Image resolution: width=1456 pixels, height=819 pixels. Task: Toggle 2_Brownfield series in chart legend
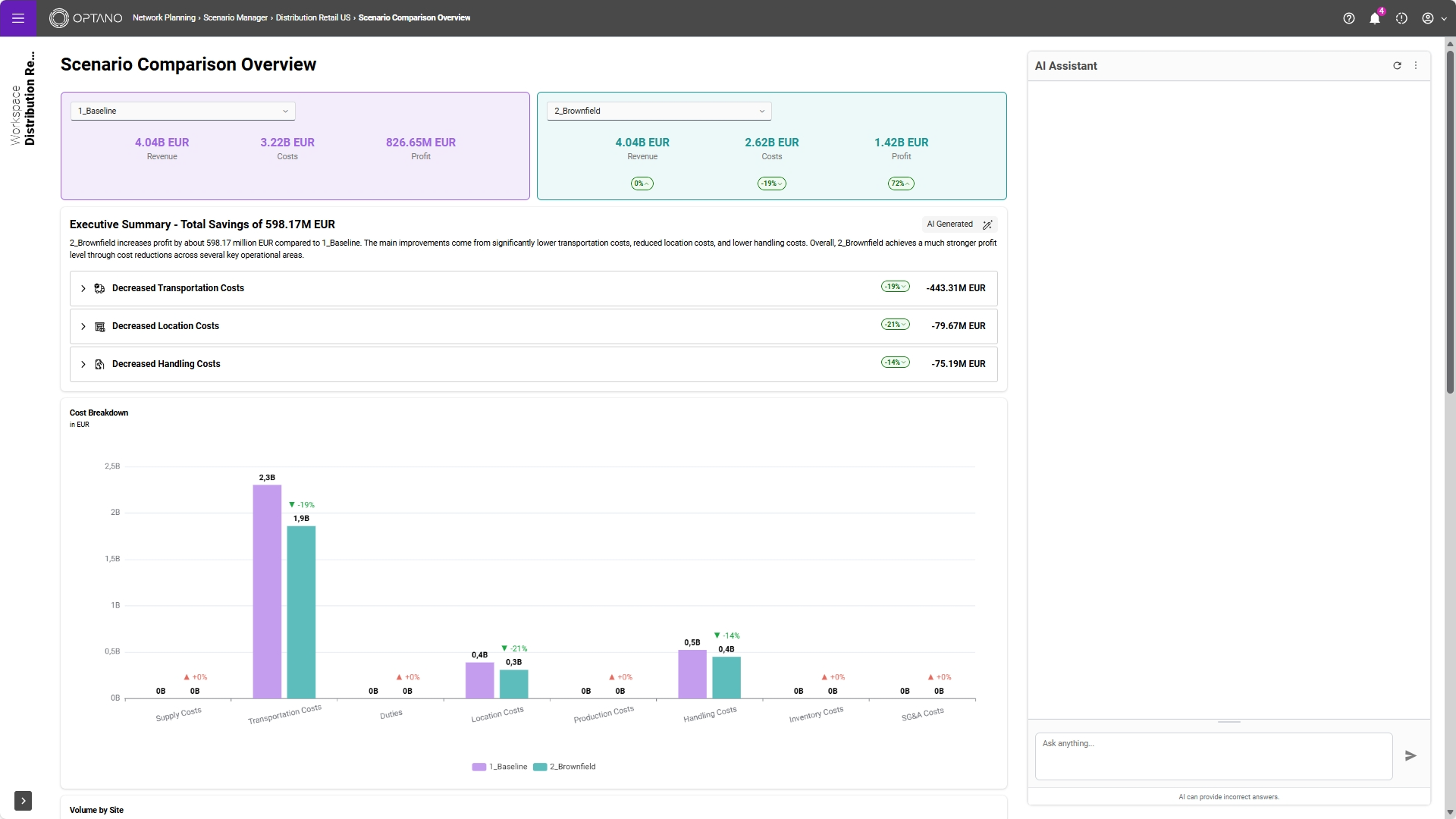click(x=565, y=767)
